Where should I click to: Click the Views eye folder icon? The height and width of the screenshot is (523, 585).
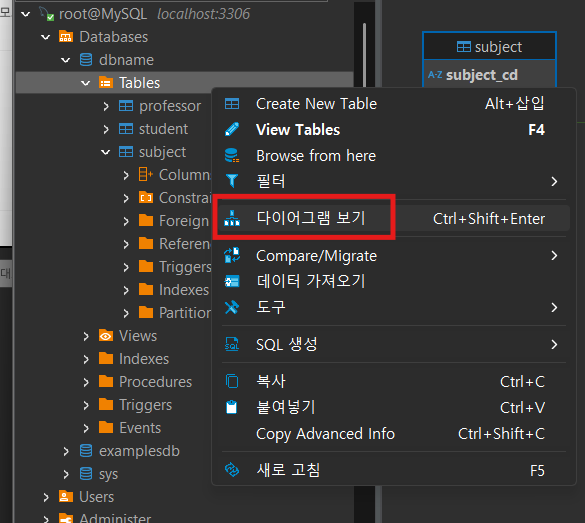coord(106,336)
